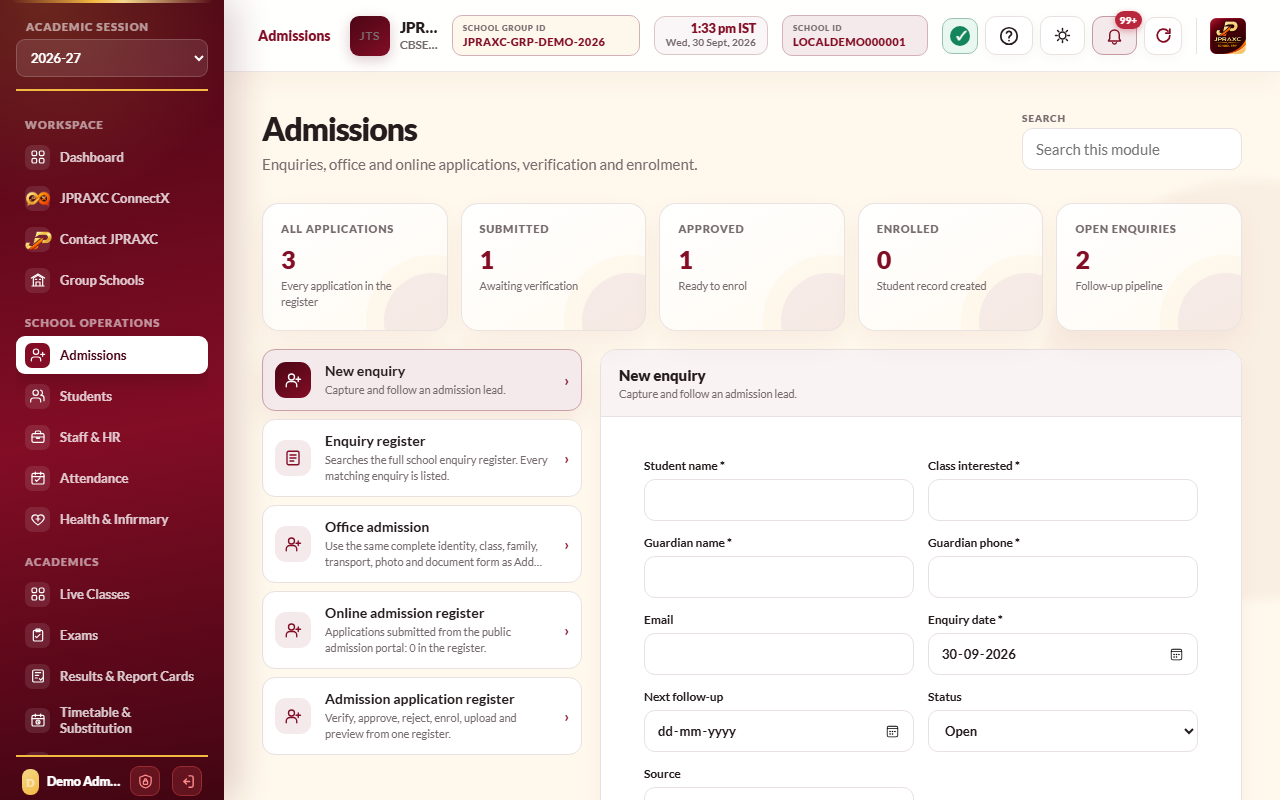
Task: Go to Students in the sidebar
Action: [112, 396]
